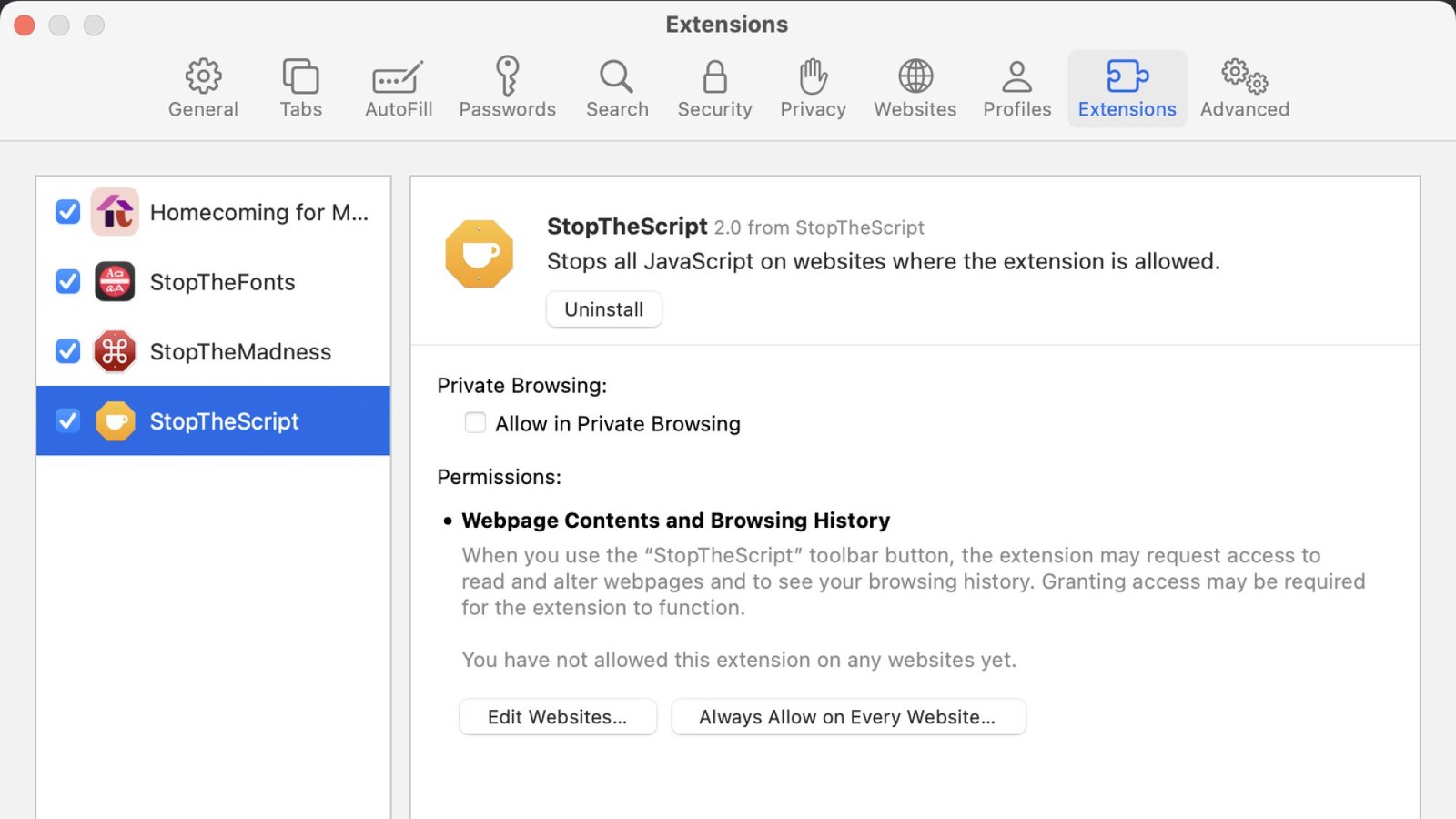Open Edit Websites dialog

(558, 717)
